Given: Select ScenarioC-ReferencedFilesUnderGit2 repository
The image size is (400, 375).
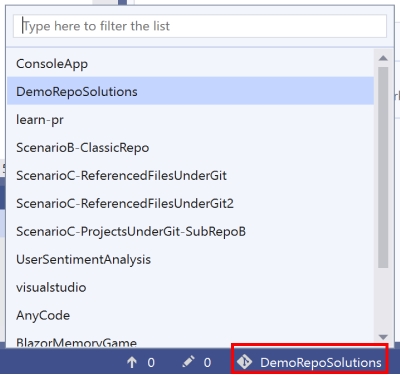Looking at the screenshot, I should [190, 203].
